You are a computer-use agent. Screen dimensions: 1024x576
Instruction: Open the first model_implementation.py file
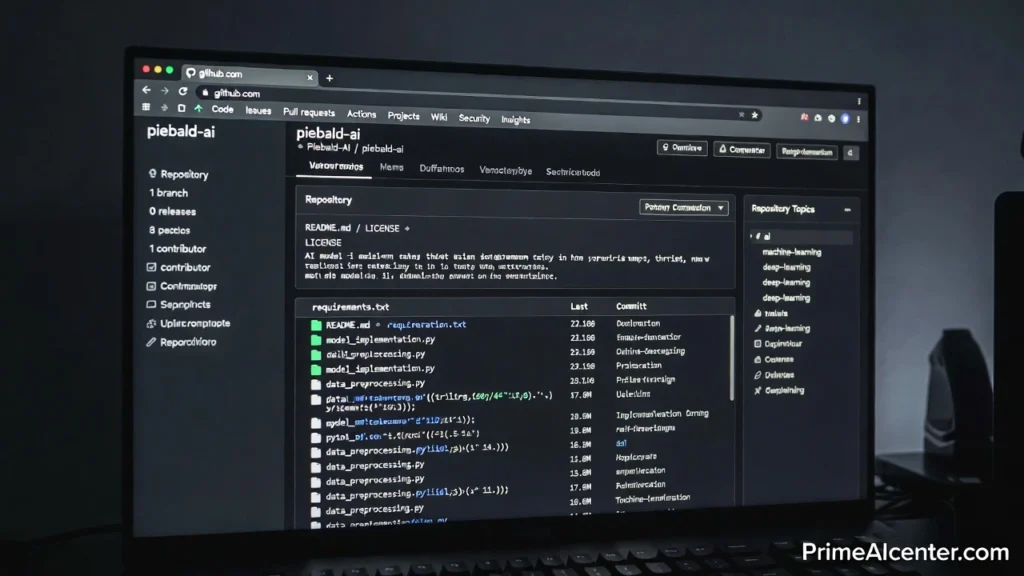380,340
